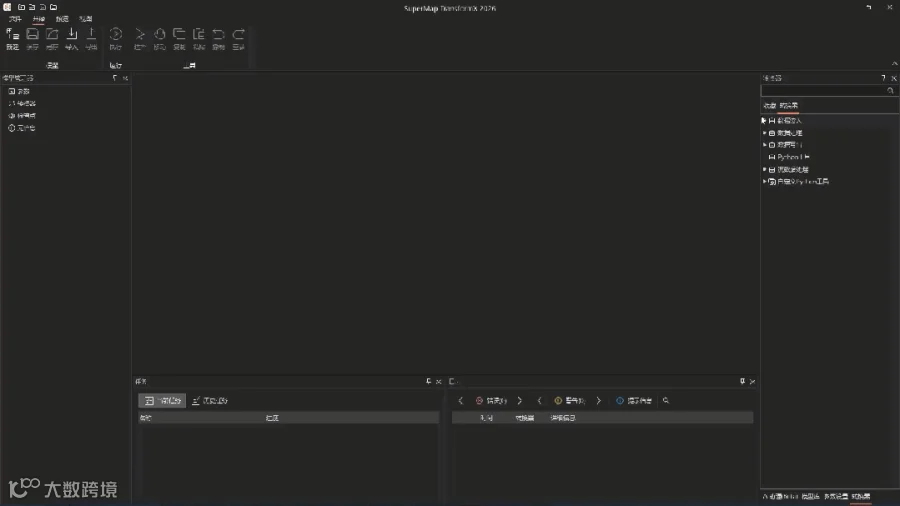Pin the task panel via its pin icon
900x506 pixels.
[428, 382]
